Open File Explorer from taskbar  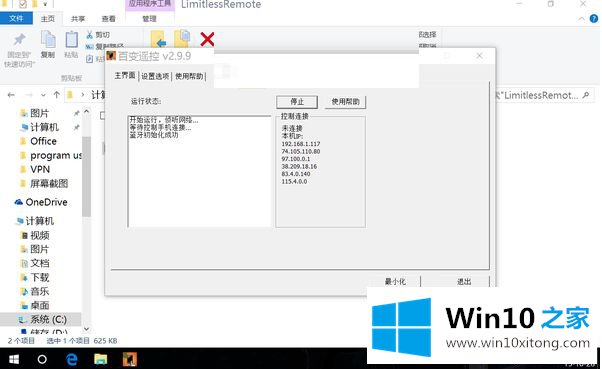(101, 359)
